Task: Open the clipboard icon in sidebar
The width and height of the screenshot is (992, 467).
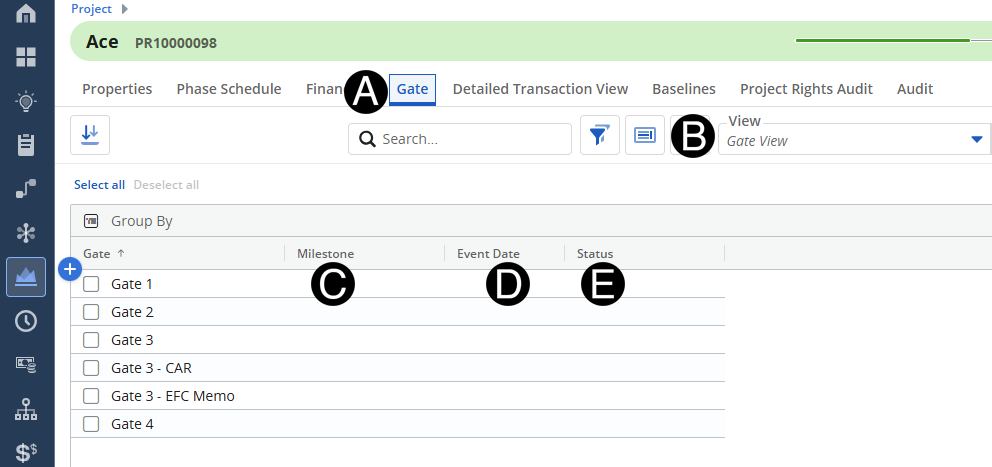Action: [x=26, y=145]
